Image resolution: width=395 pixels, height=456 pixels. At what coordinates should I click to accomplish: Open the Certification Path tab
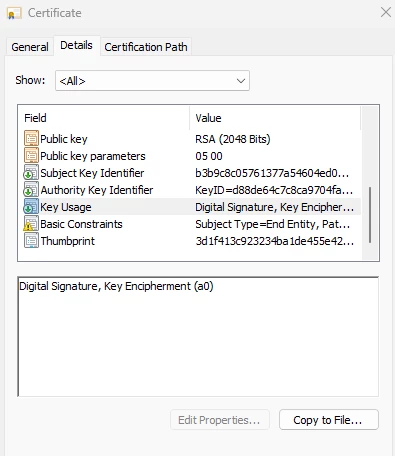pos(146,47)
